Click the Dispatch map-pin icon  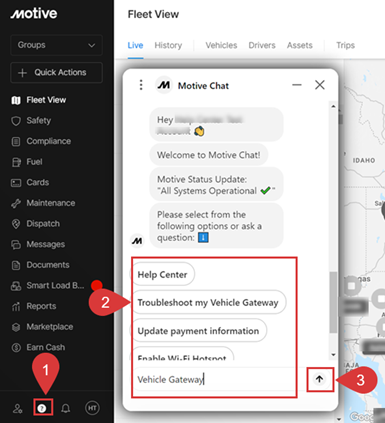[x=16, y=224]
